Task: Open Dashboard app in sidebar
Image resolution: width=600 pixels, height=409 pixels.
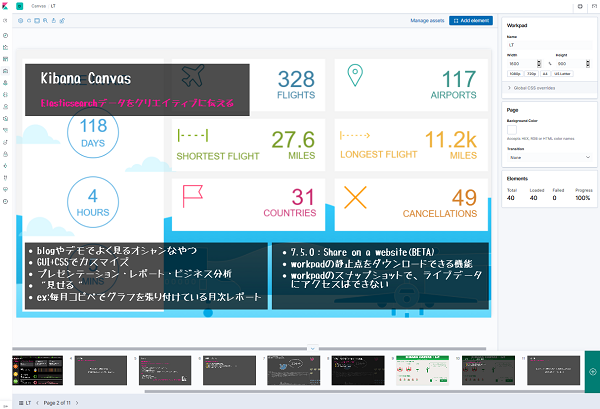Action: (5, 59)
